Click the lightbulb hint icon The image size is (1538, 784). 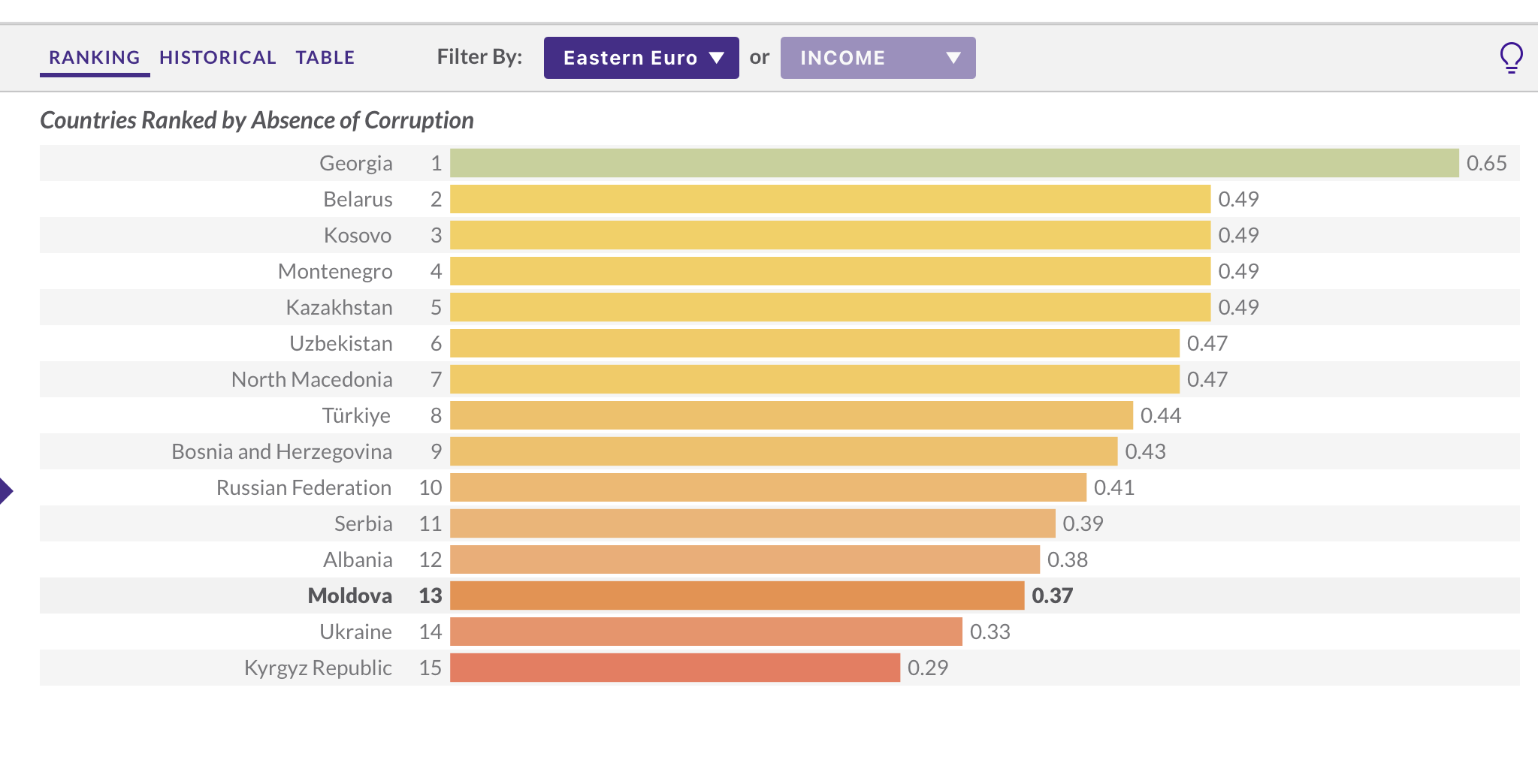point(1510,57)
